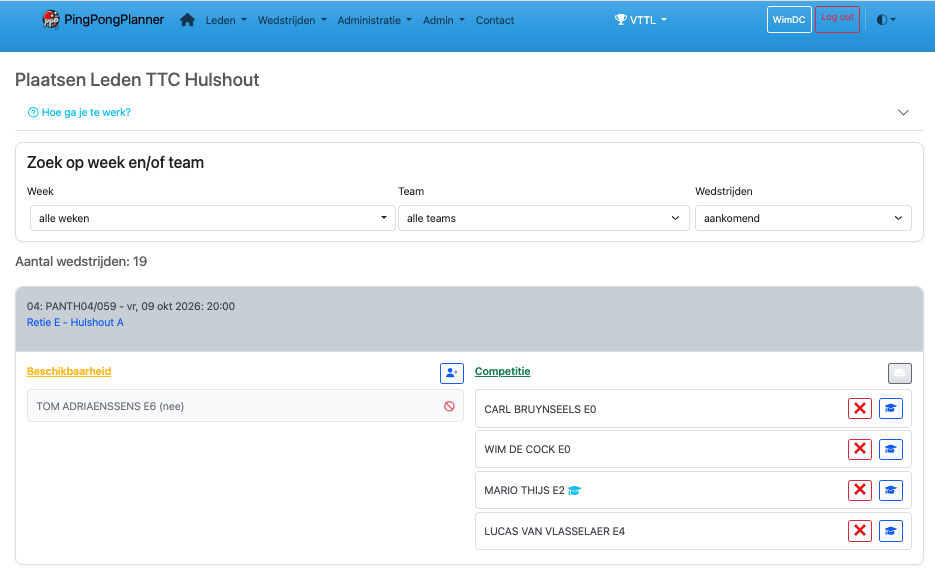Screen dimensions: 935x577
Task: Open the Leden menu
Action: click(x=226, y=20)
